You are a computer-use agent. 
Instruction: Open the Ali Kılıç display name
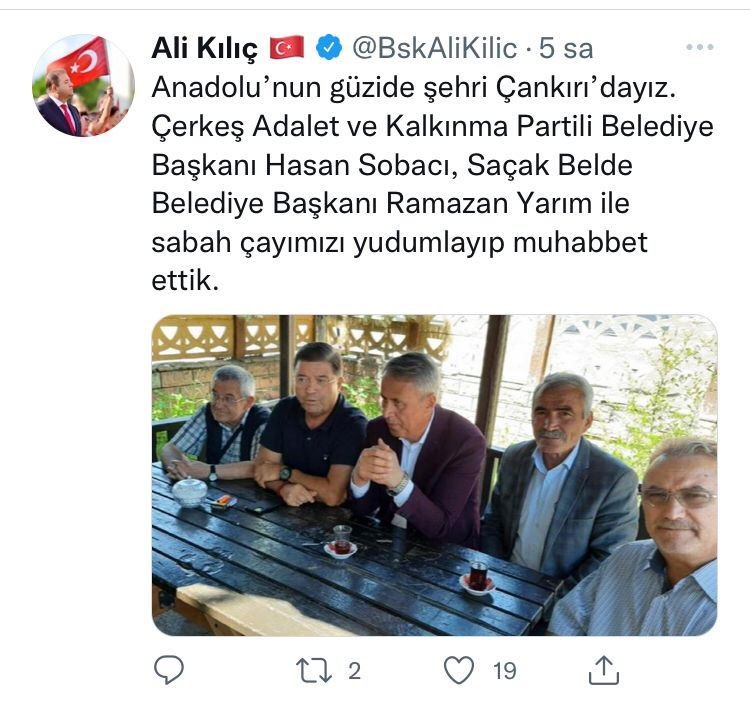[205, 48]
